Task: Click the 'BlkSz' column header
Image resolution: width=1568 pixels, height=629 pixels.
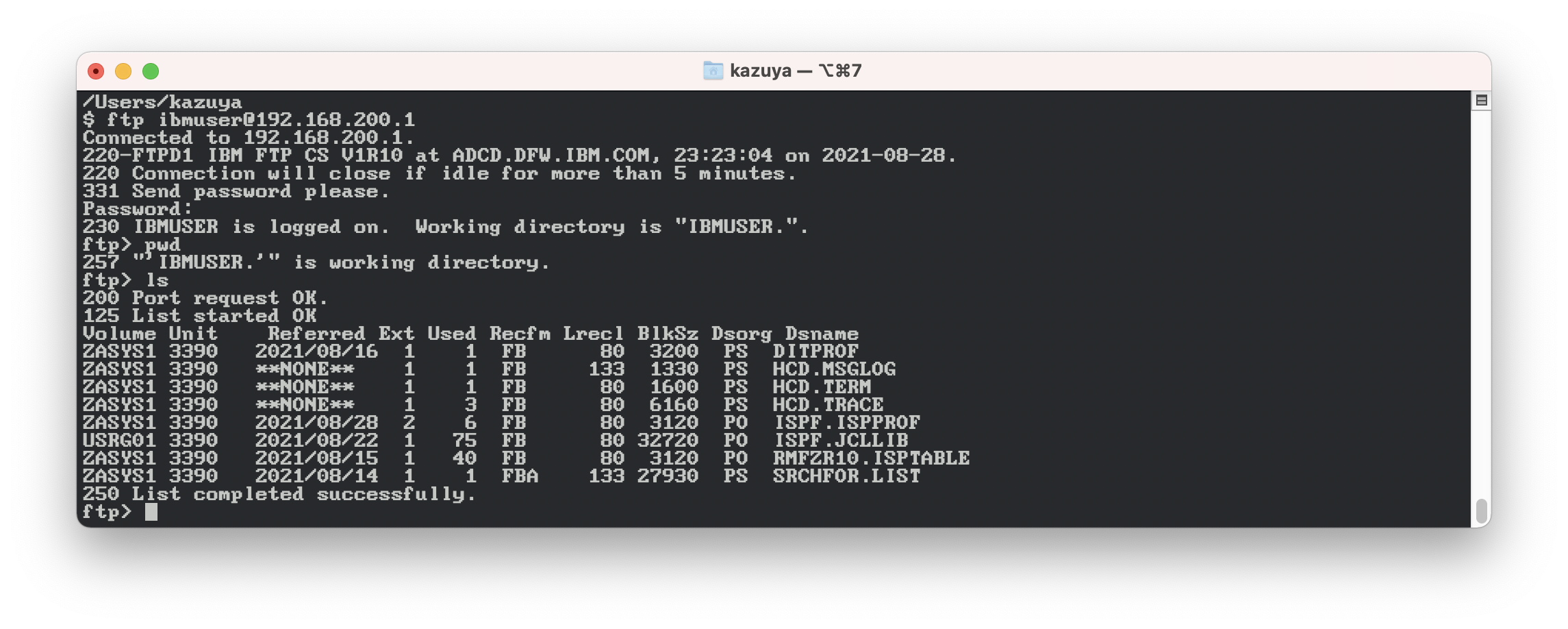Action: pos(668,334)
